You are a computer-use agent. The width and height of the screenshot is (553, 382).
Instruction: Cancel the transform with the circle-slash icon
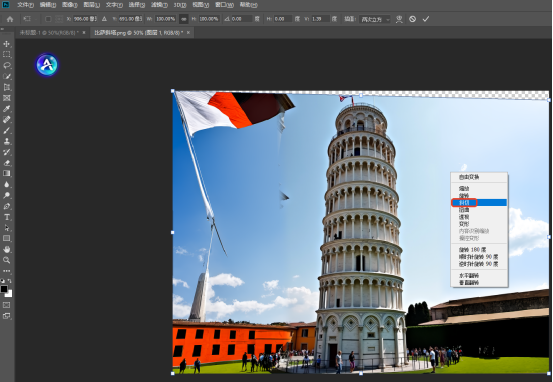point(412,19)
